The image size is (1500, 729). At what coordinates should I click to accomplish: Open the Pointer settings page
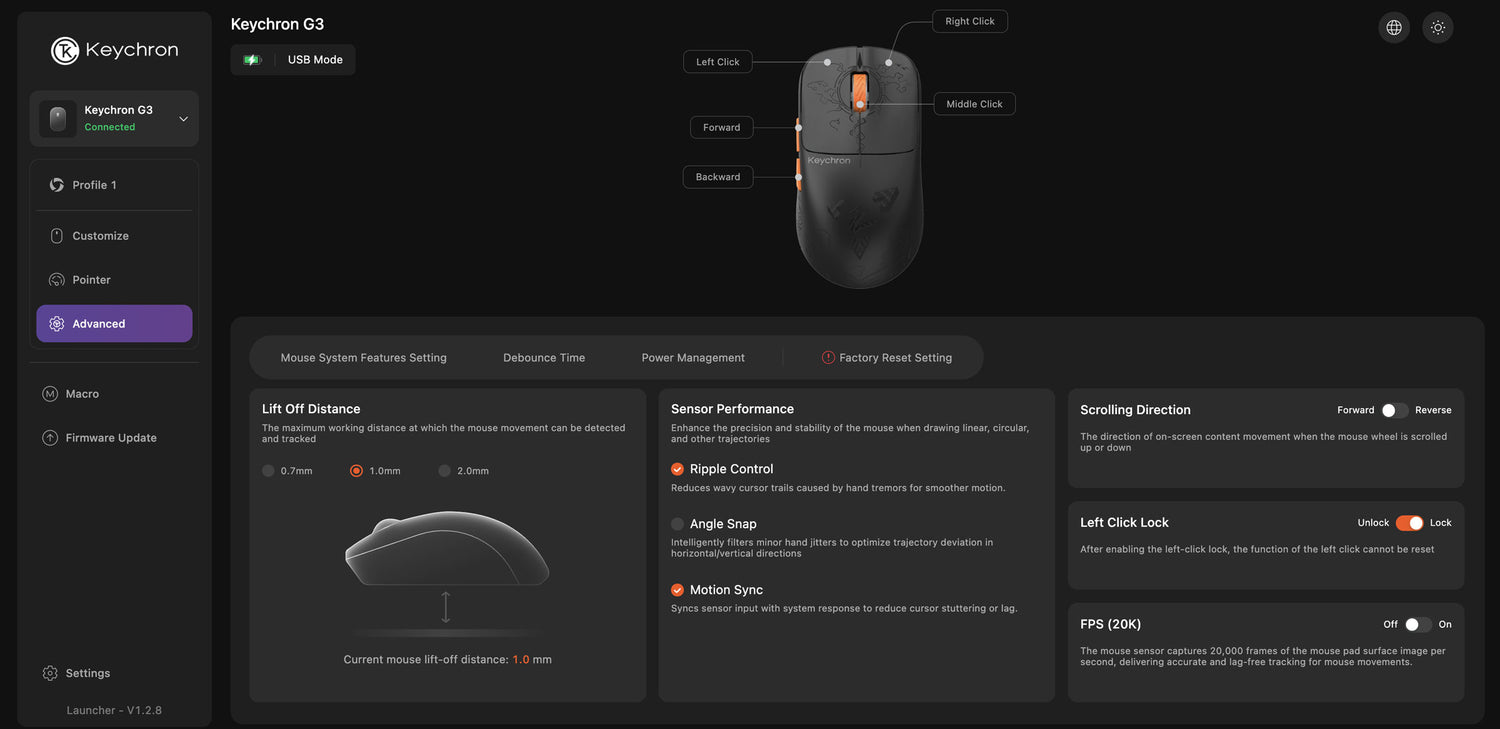pos(91,280)
